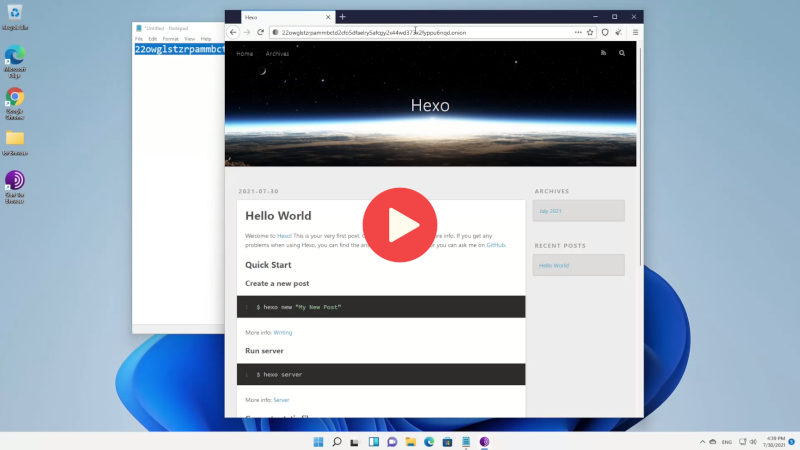Open a new browser tab with plus
The image size is (800, 450).
pos(342,17)
